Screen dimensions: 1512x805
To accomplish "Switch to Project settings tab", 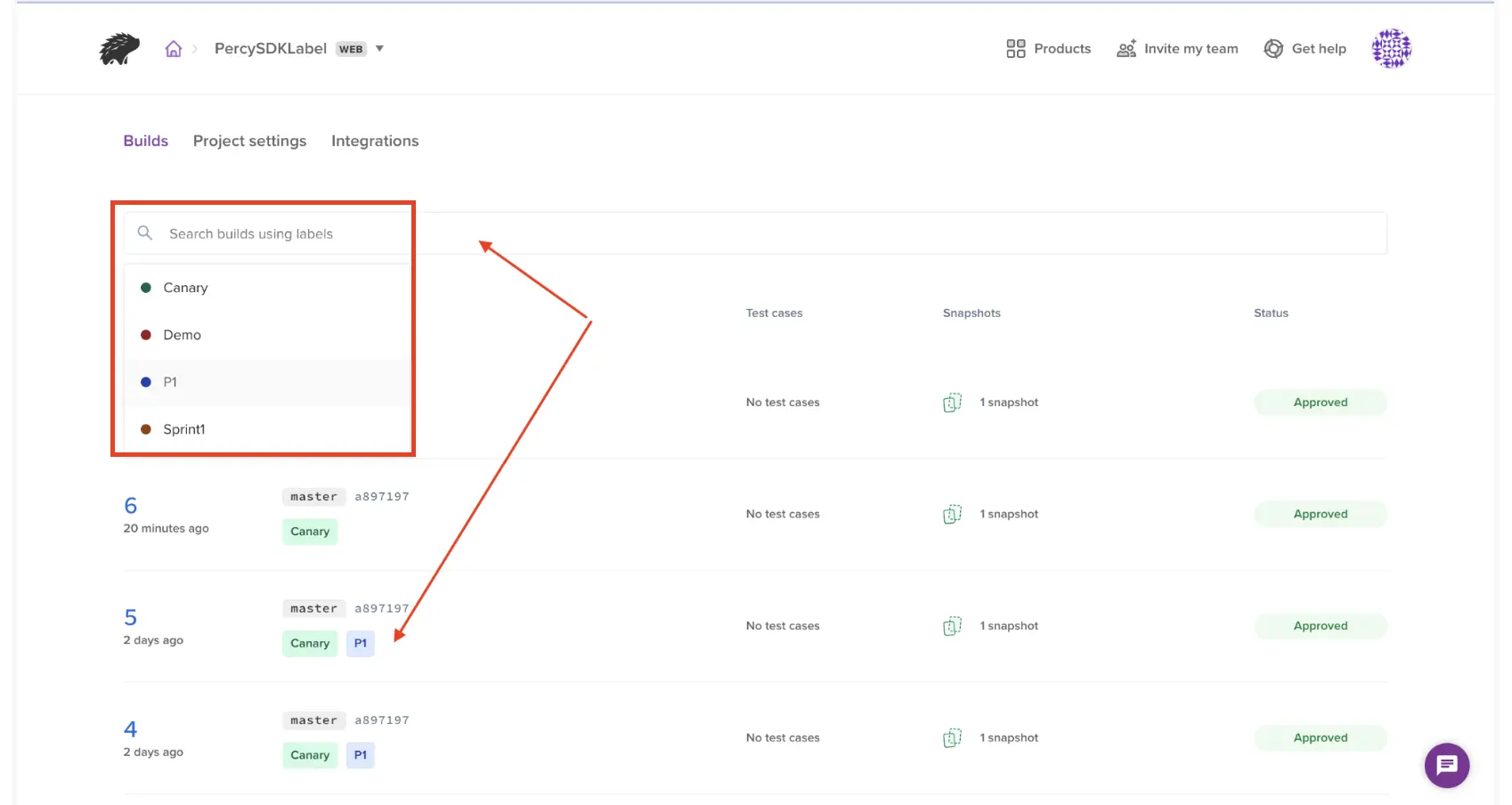I will pyautogui.click(x=249, y=141).
